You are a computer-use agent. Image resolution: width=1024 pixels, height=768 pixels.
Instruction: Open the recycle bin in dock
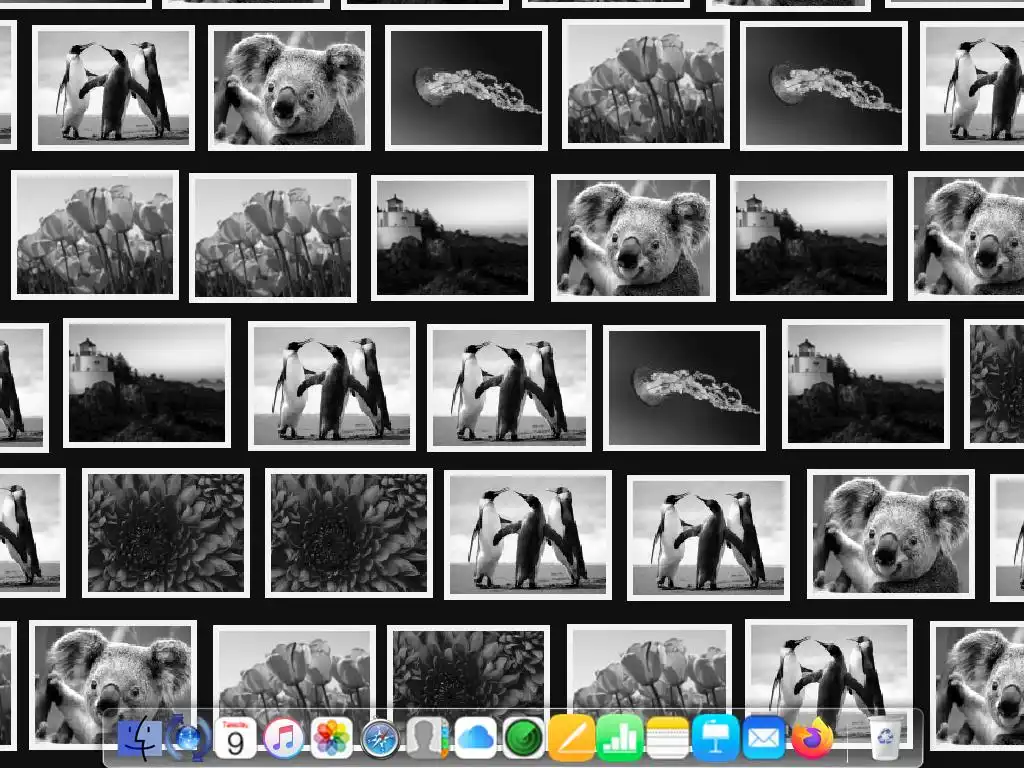pyautogui.click(x=886, y=739)
